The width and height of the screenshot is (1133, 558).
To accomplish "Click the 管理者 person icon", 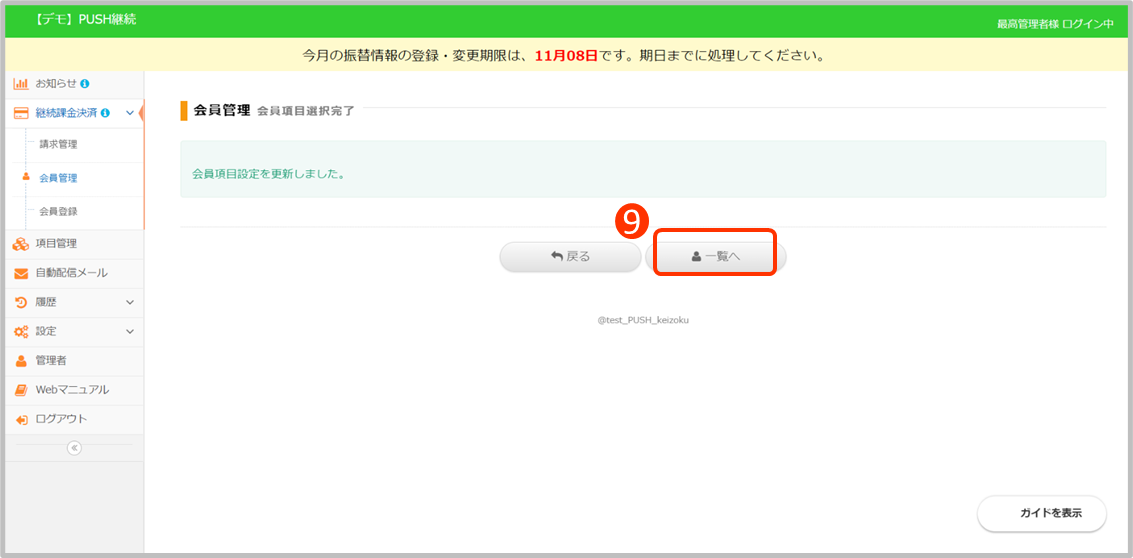I will pos(21,360).
